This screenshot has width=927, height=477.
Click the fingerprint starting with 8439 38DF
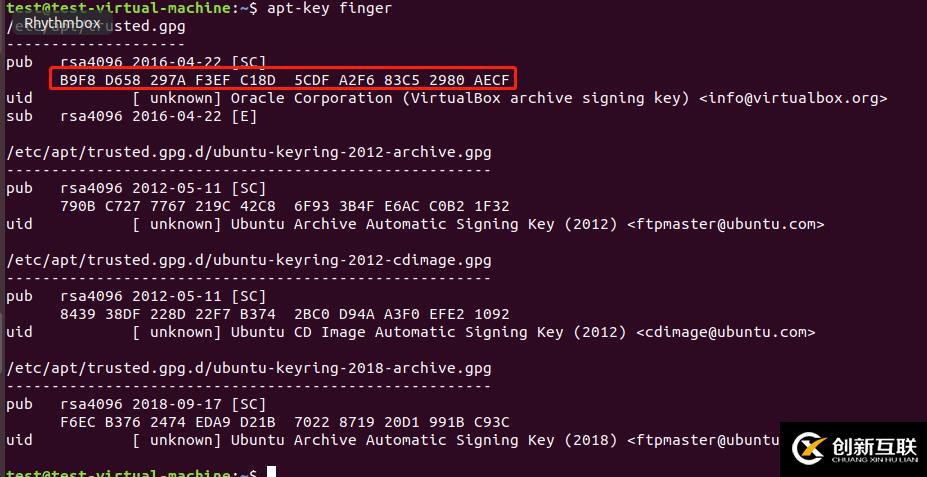[x=285, y=314]
